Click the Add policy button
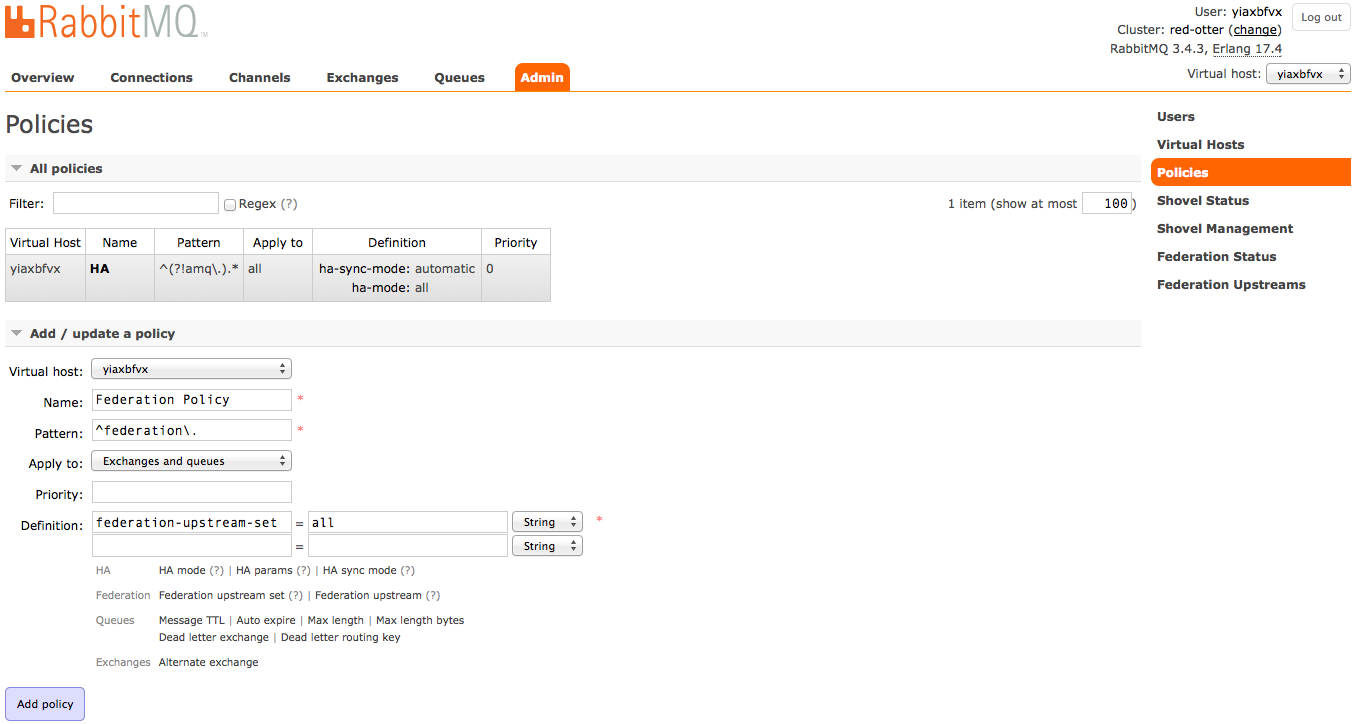 pos(45,704)
